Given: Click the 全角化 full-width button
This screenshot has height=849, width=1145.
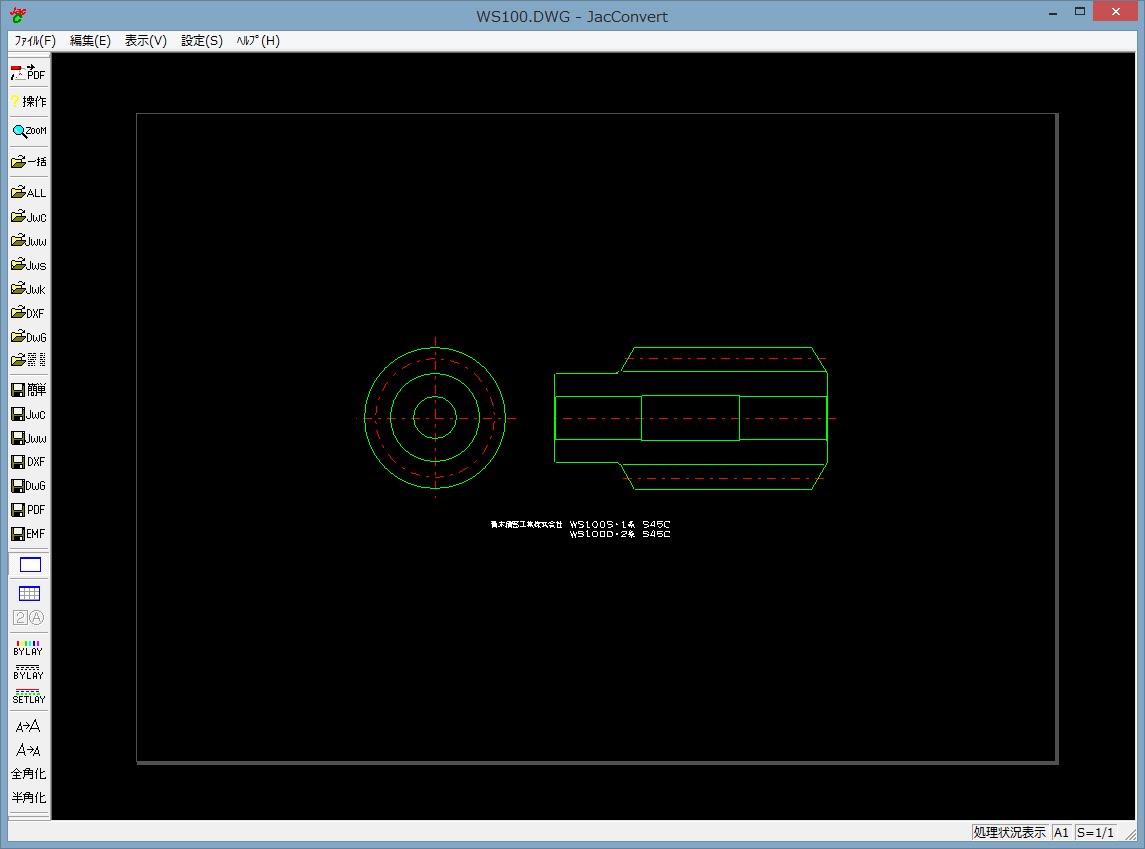Looking at the screenshot, I should coord(28,774).
